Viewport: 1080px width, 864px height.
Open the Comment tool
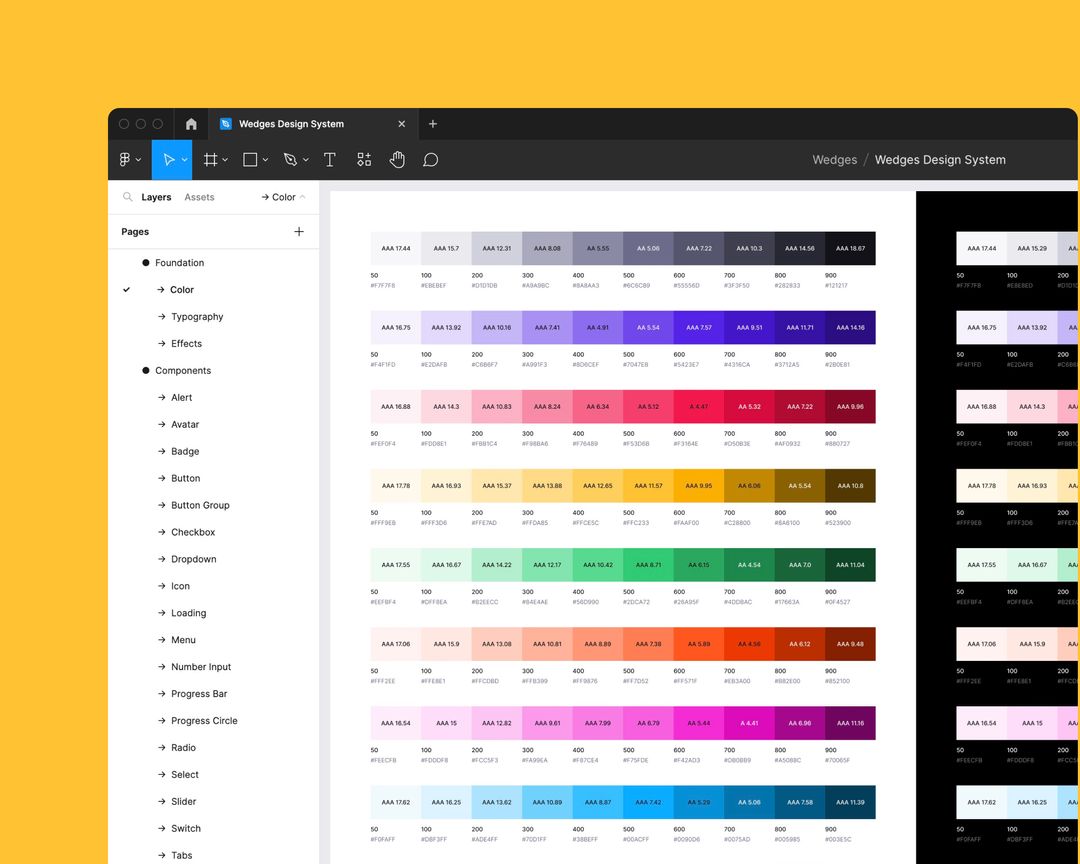[430, 159]
